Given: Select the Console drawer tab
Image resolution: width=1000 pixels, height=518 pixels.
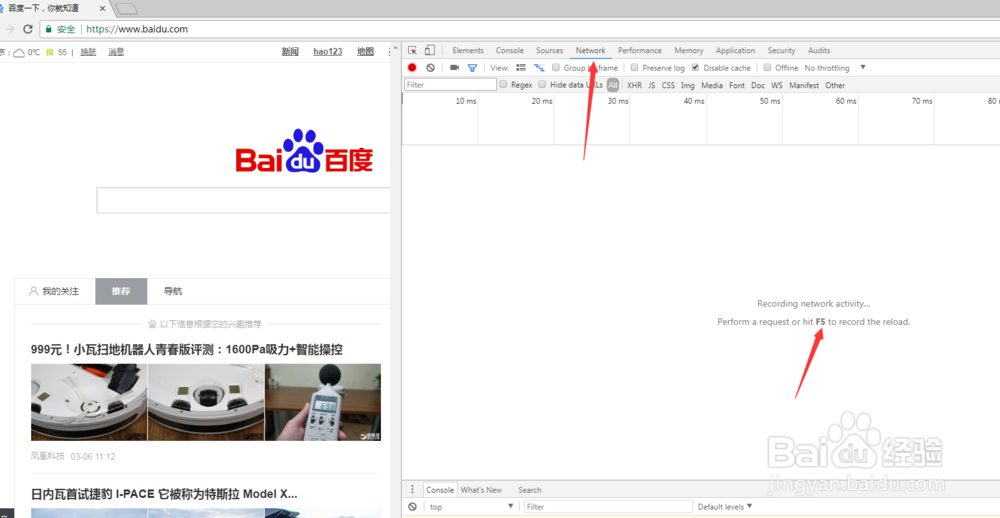Looking at the screenshot, I should click(x=440, y=490).
